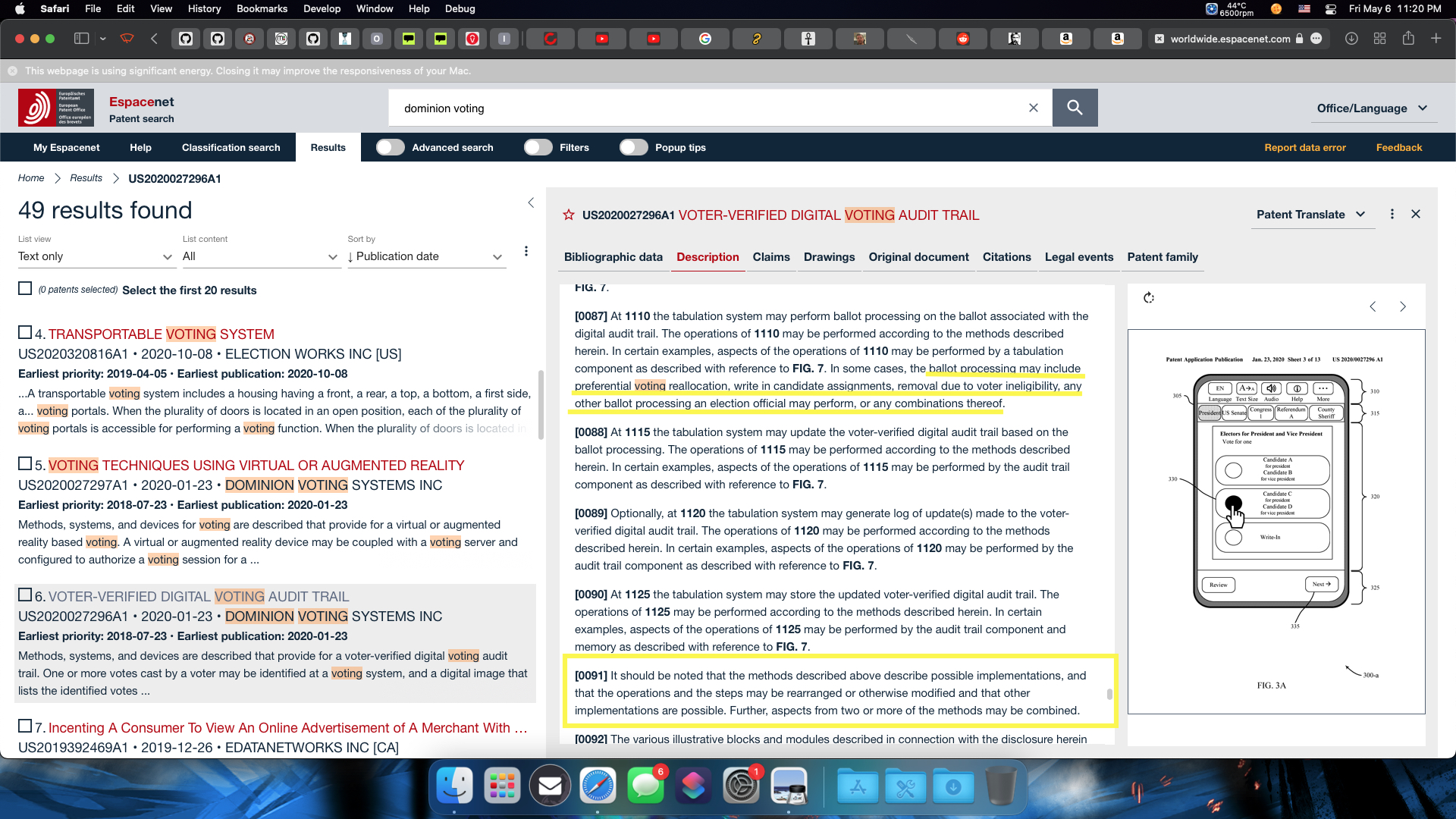1456x819 pixels.
Task: Open Citations tab
Action: (1006, 257)
